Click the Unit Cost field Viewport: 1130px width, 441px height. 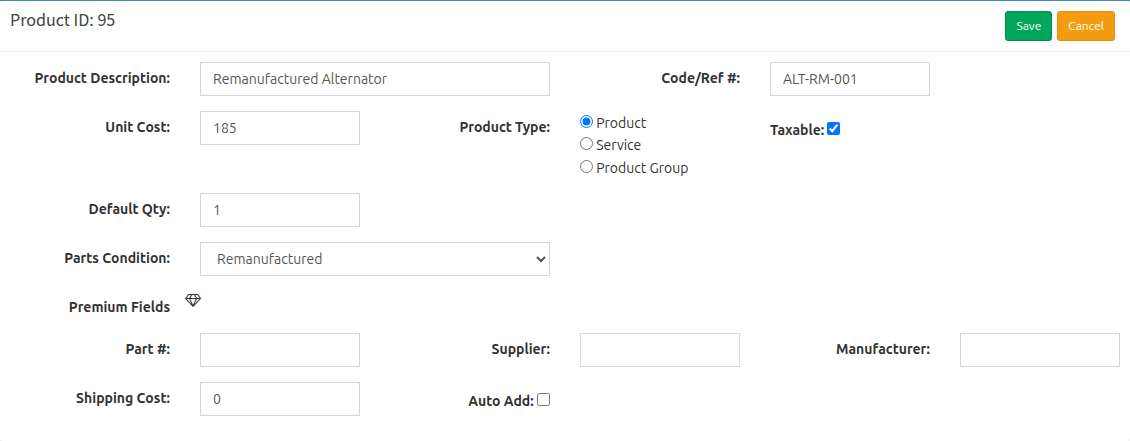click(x=280, y=128)
